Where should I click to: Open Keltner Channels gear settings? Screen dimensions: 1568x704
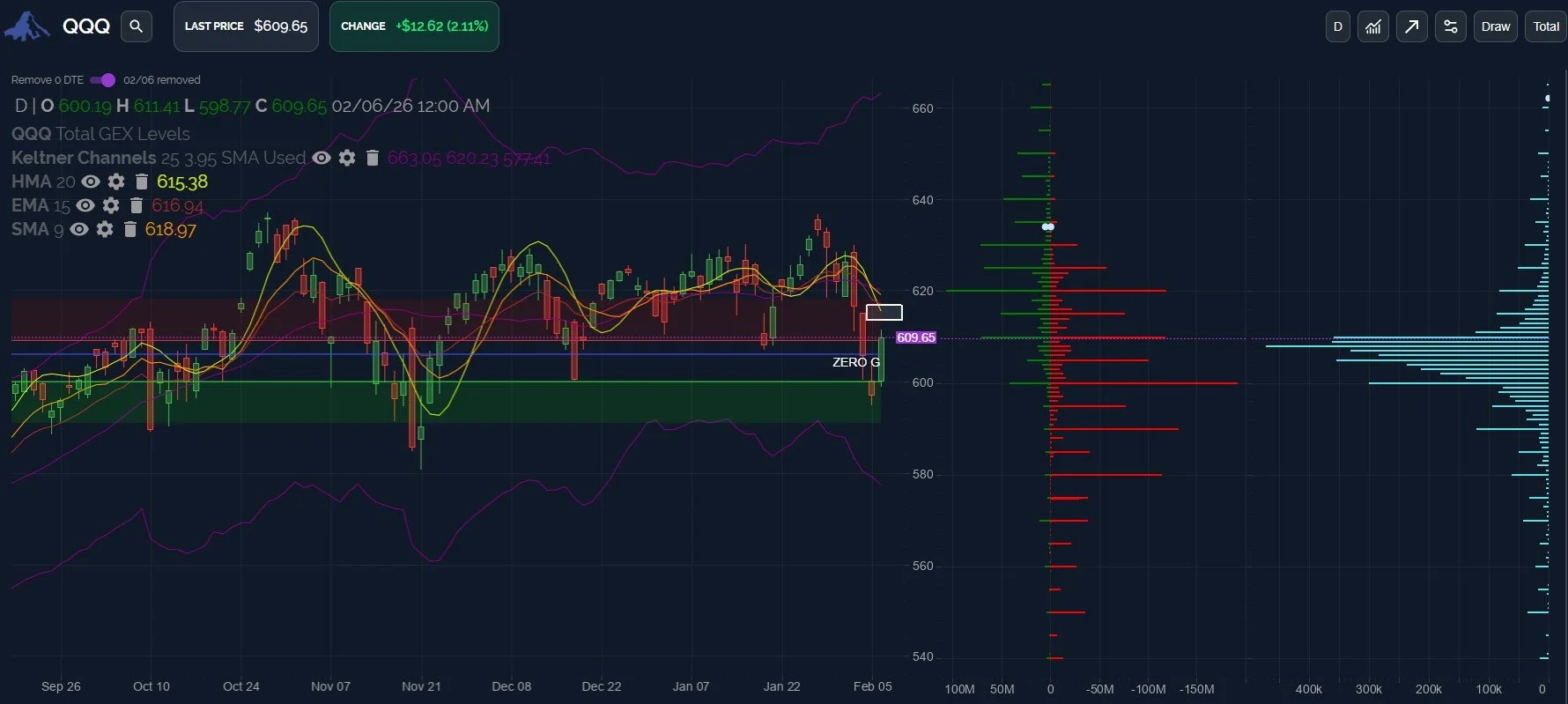point(347,158)
